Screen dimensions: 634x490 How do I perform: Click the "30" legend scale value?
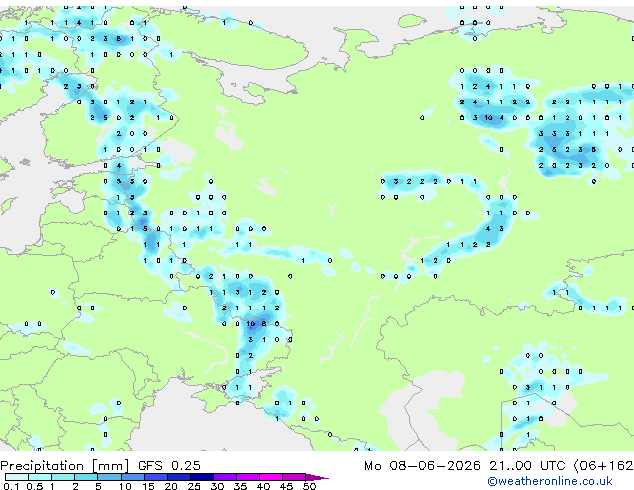[217, 486]
